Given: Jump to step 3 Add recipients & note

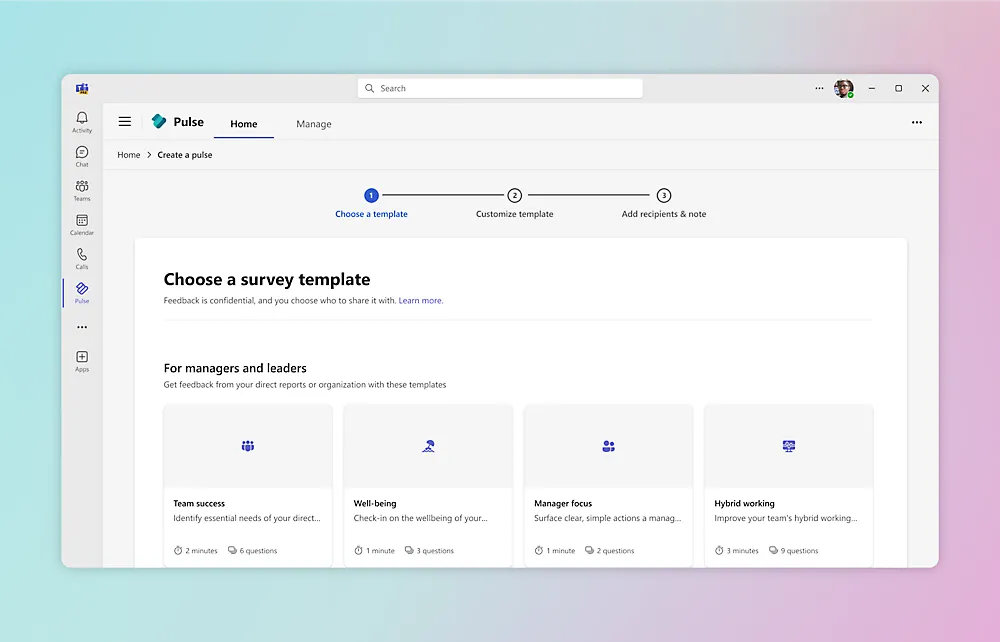Looking at the screenshot, I should tap(664, 196).
